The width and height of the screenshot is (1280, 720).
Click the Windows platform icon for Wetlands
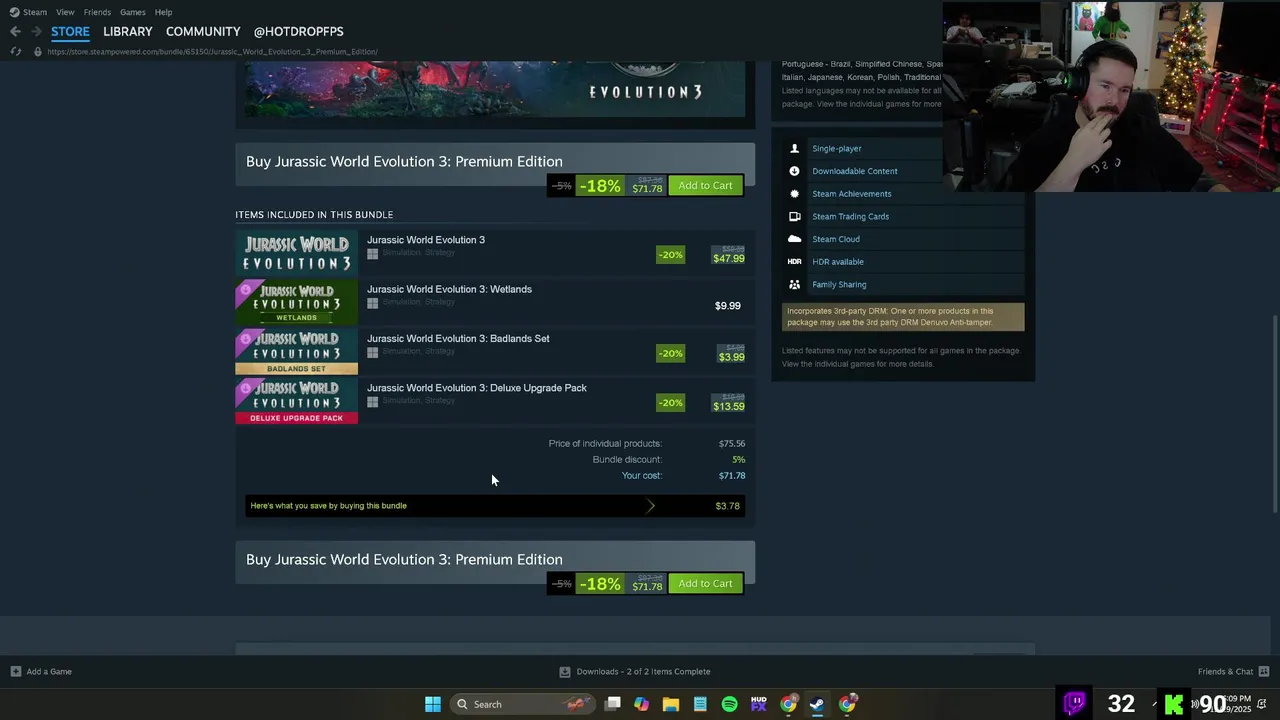(372, 303)
